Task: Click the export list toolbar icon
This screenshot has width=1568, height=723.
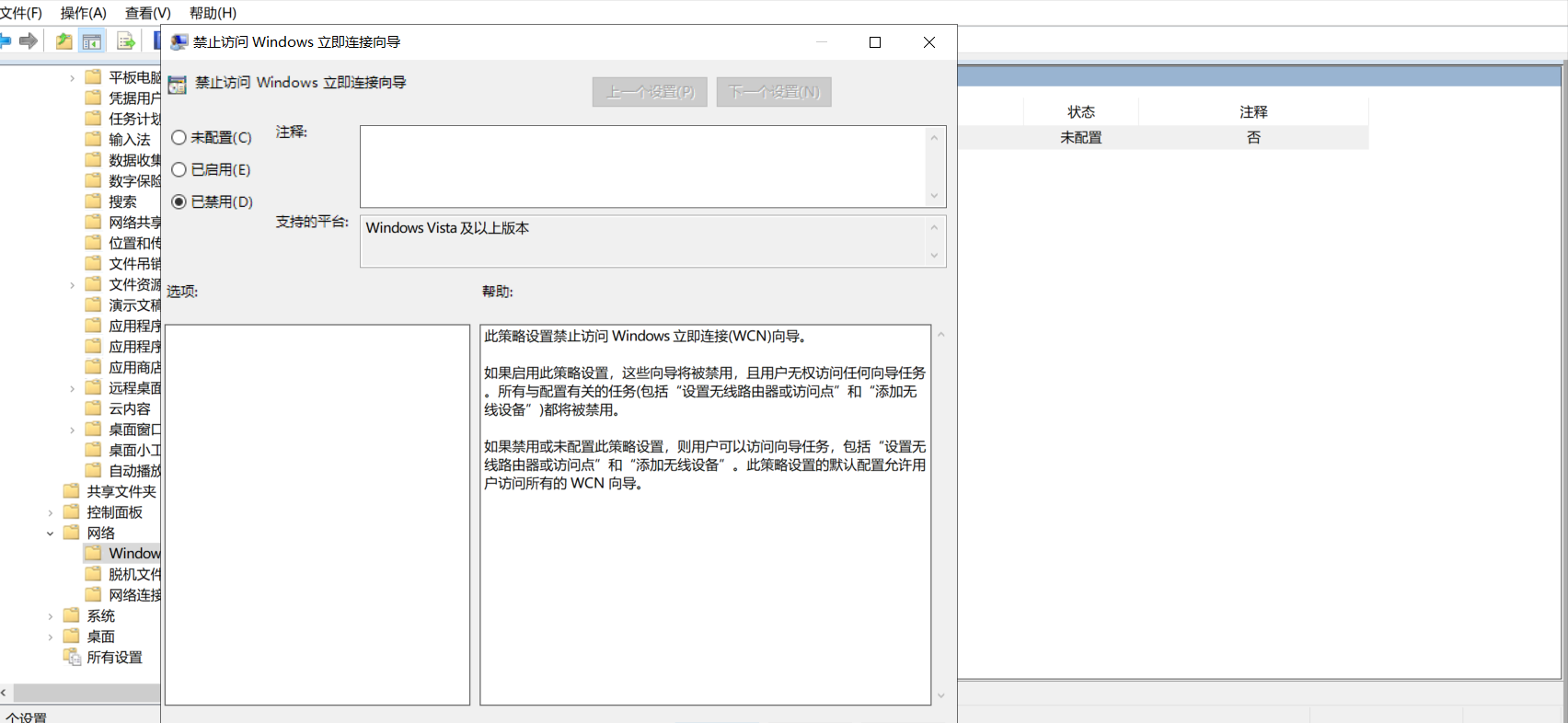Action: pyautogui.click(x=126, y=40)
